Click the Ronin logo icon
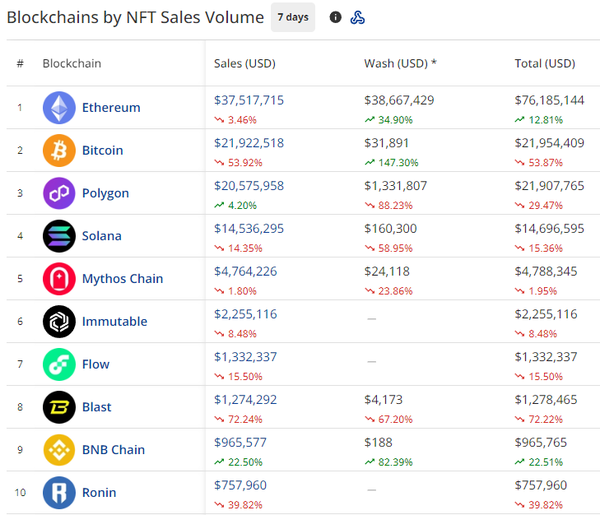The height and width of the screenshot is (515, 600). [59, 492]
